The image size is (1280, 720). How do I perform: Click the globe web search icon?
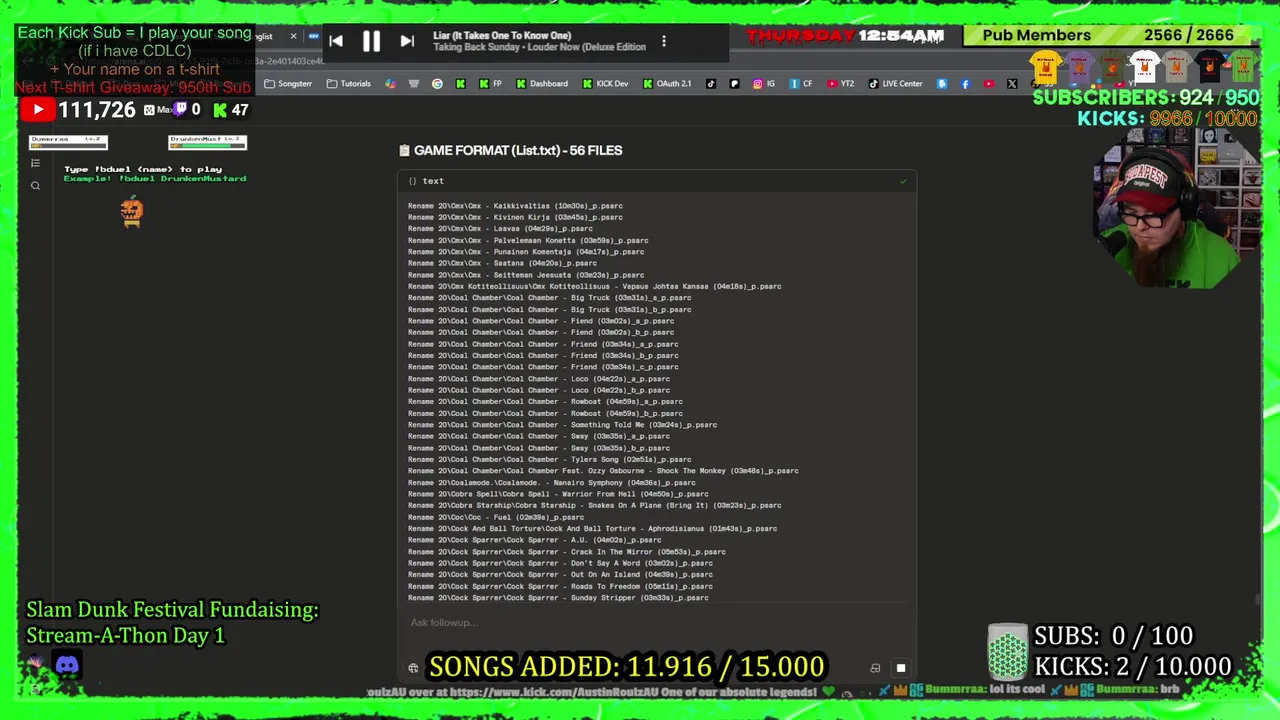[412, 668]
